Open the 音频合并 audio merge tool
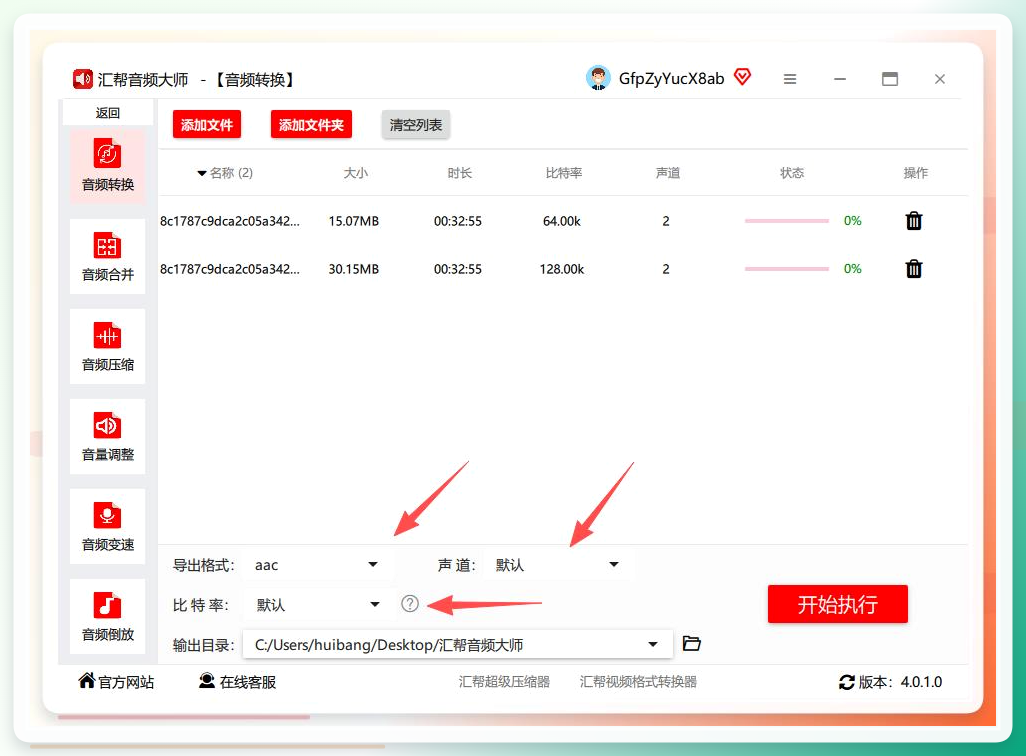The height and width of the screenshot is (756, 1026). [107, 257]
